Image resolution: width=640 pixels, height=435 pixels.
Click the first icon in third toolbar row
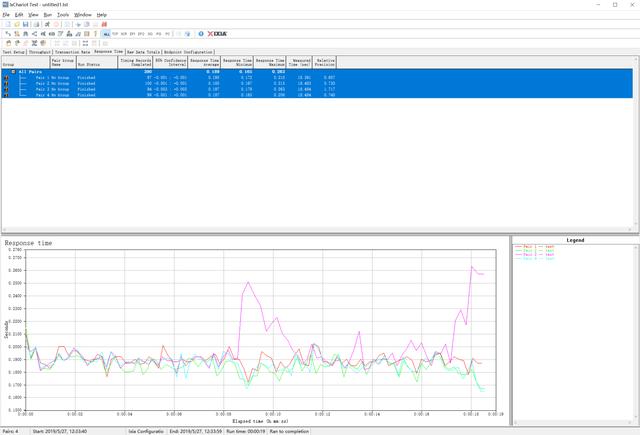[7, 42]
